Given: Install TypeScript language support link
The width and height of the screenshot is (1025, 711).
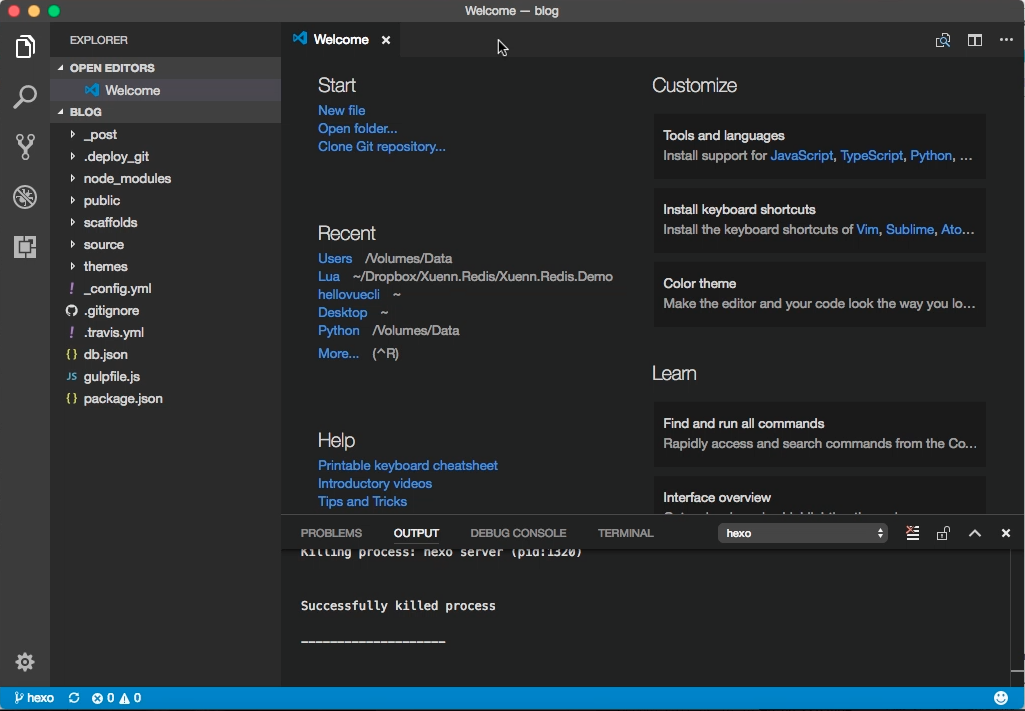Looking at the screenshot, I should click(x=871, y=156).
